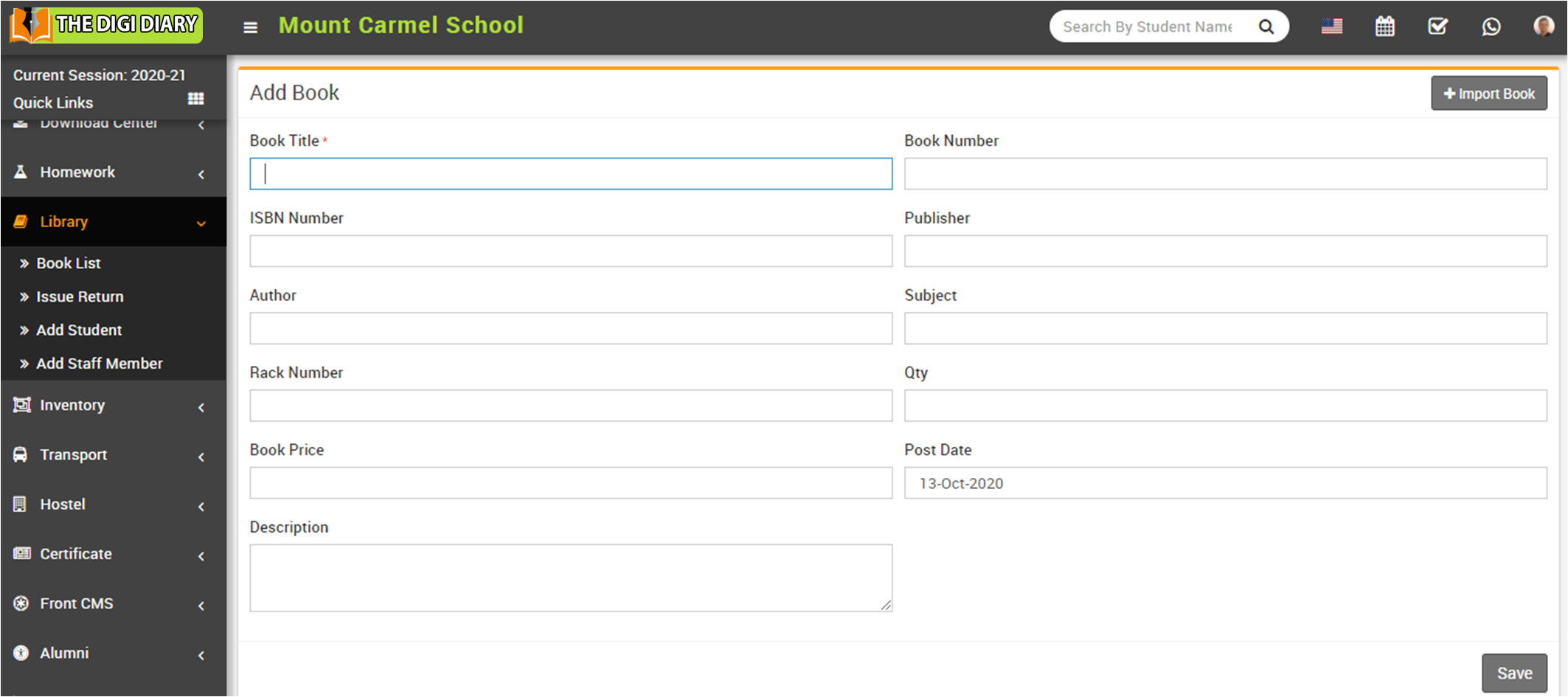Open the calendar icon in header
The height and width of the screenshot is (697, 1568).
(x=1384, y=27)
